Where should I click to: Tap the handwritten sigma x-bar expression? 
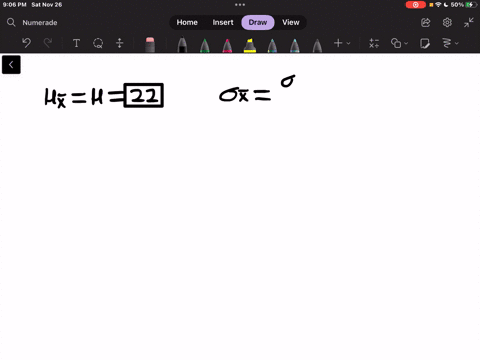[x=245, y=95]
